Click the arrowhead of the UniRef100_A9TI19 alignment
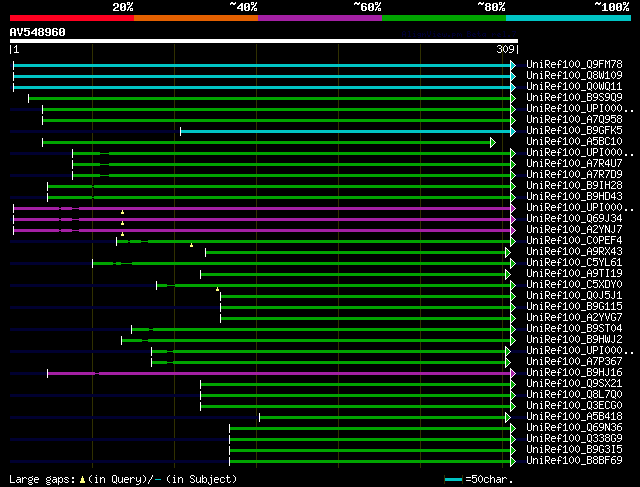This screenshot has width=640, height=487. 508,274
